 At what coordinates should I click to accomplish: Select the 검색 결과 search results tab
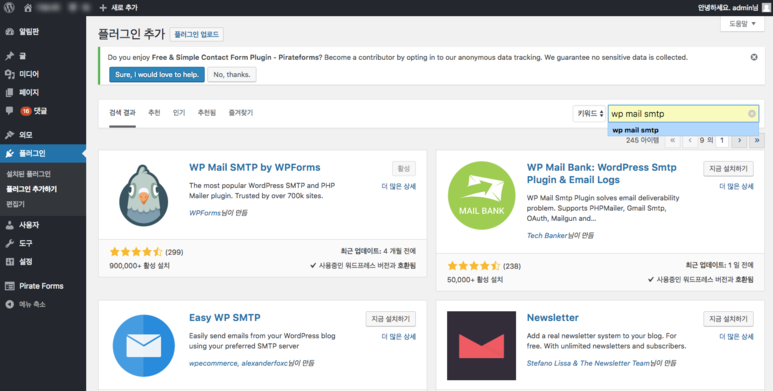122,113
